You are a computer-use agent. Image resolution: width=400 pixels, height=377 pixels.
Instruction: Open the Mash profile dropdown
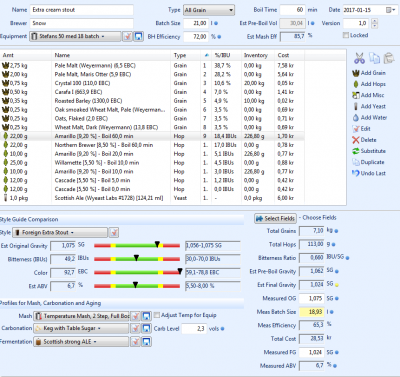(x=82, y=316)
